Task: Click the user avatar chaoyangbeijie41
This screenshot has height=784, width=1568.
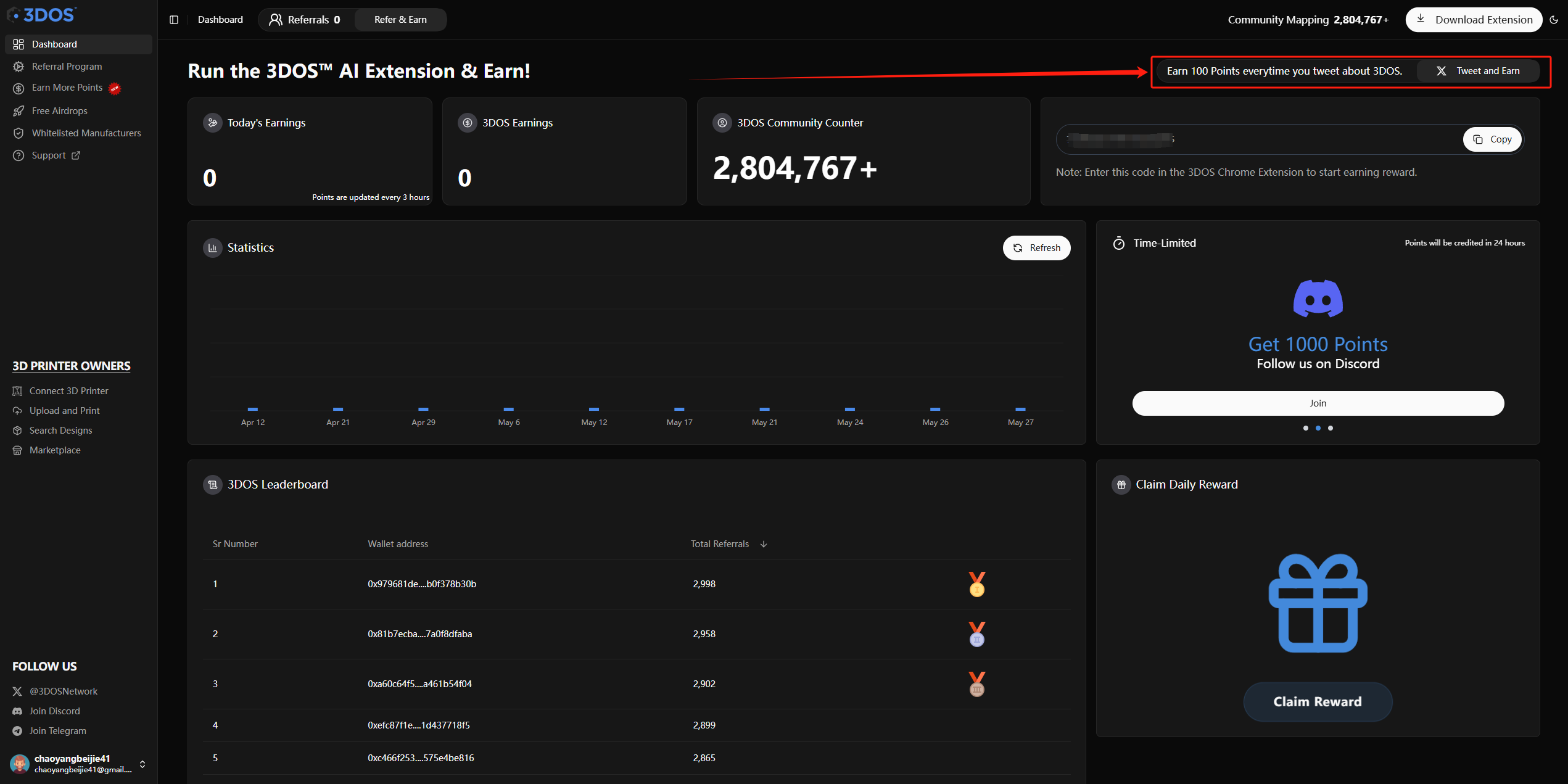Action: pos(20,764)
